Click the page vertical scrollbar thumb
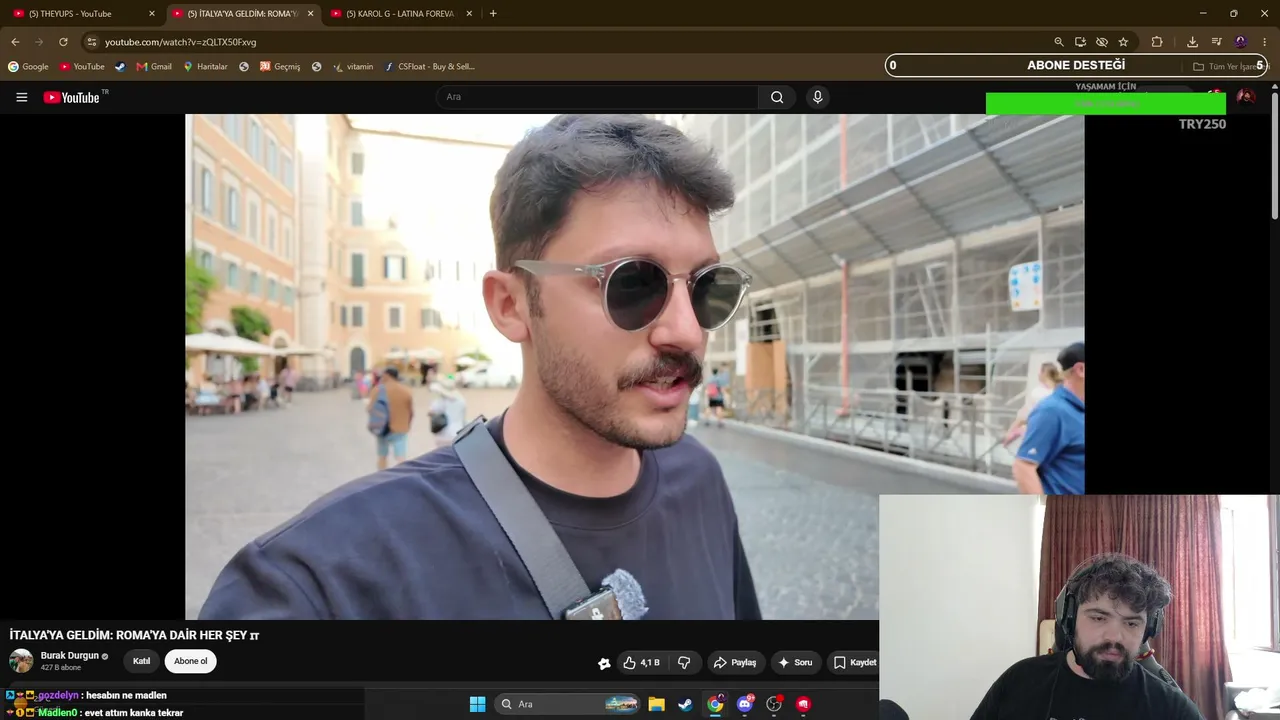Viewport: 1280px width, 720px height. coord(1275,155)
